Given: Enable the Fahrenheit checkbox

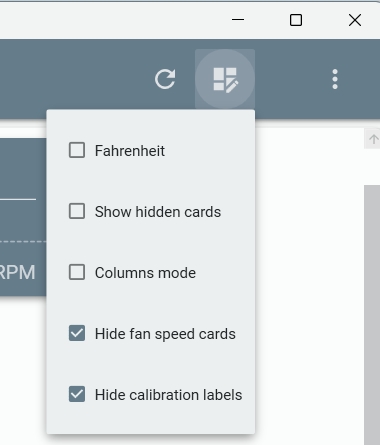Looking at the screenshot, I should click(77, 150).
